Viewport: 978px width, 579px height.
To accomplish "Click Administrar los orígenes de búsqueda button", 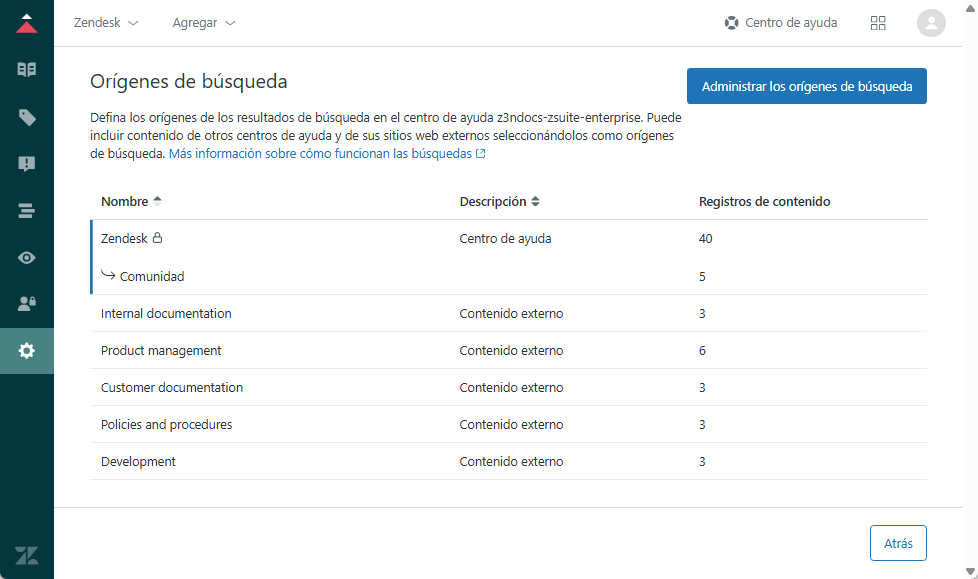I will click(806, 87).
